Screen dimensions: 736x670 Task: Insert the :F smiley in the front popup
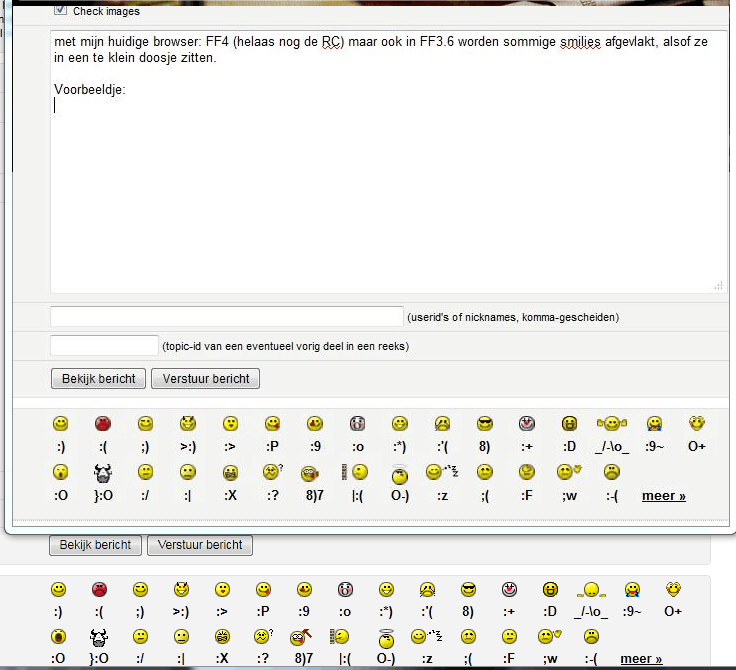point(527,472)
